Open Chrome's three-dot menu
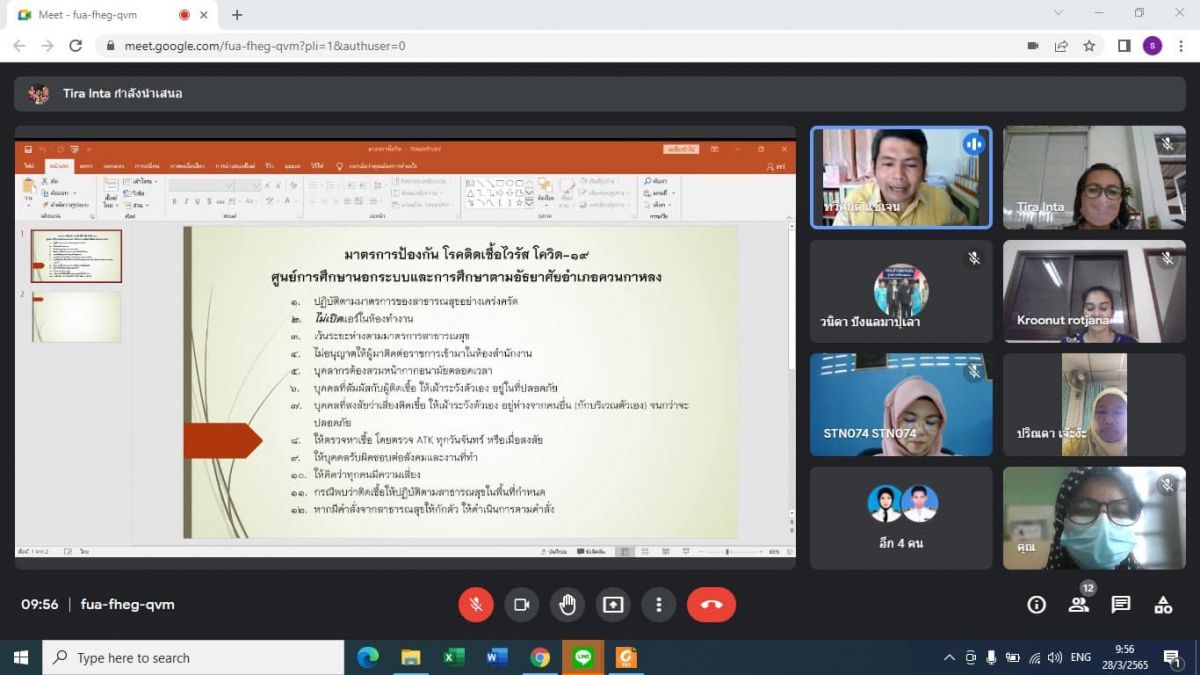 pos(1181,46)
